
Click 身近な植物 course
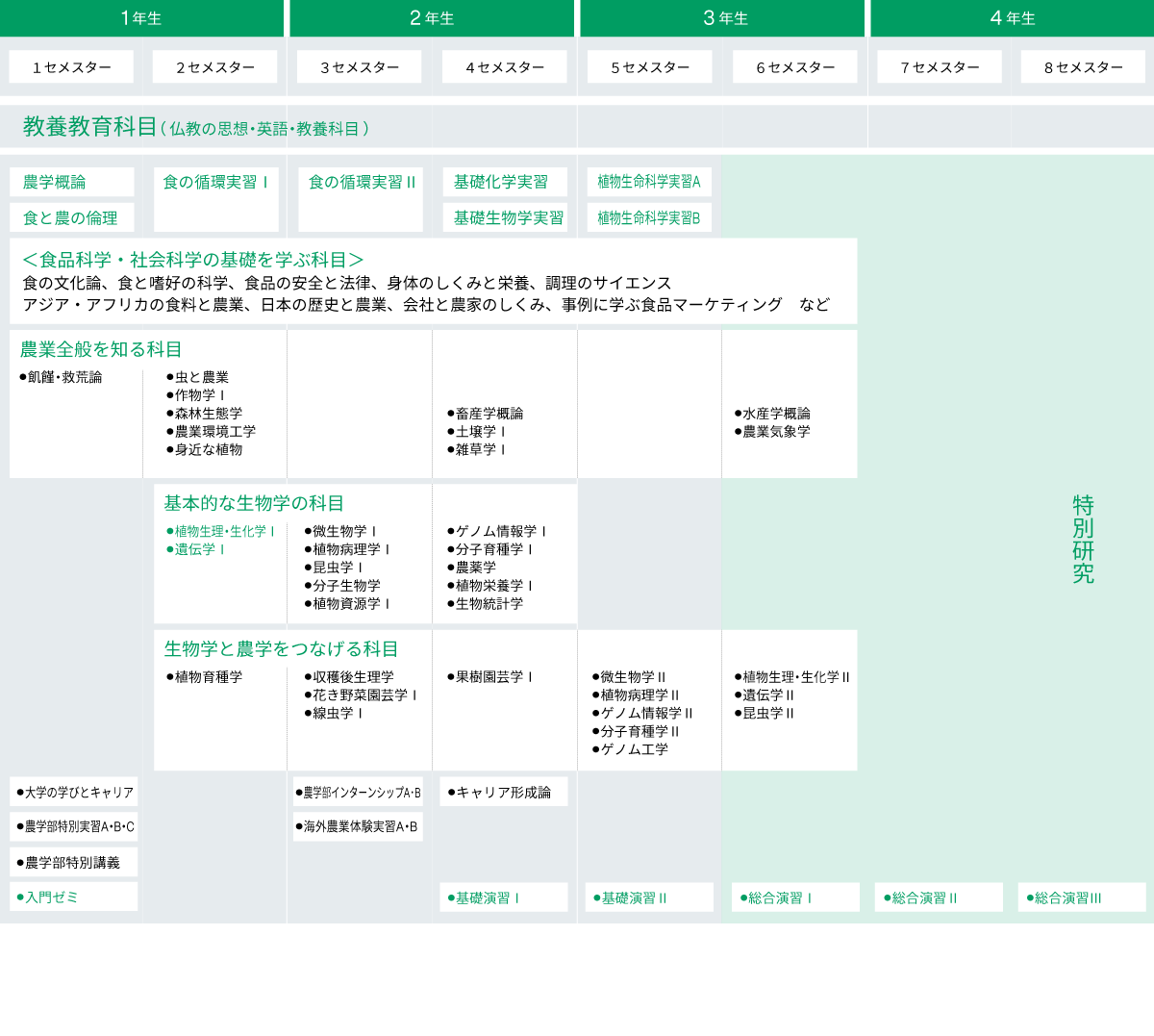[204, 449]
